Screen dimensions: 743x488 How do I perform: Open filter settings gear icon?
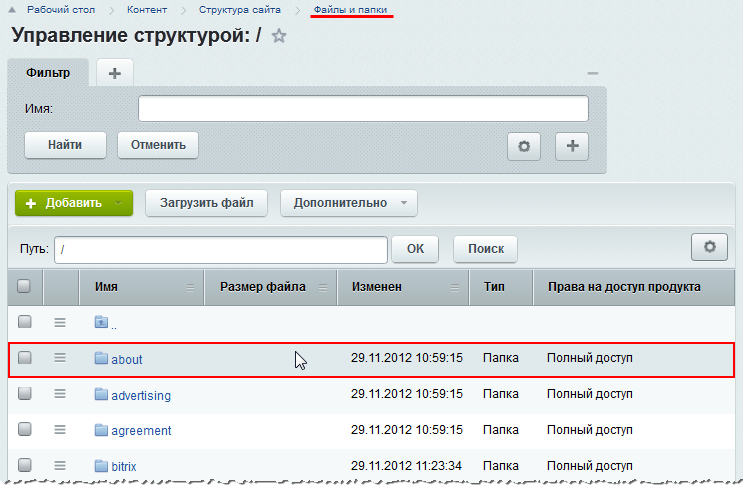(524, 146)
